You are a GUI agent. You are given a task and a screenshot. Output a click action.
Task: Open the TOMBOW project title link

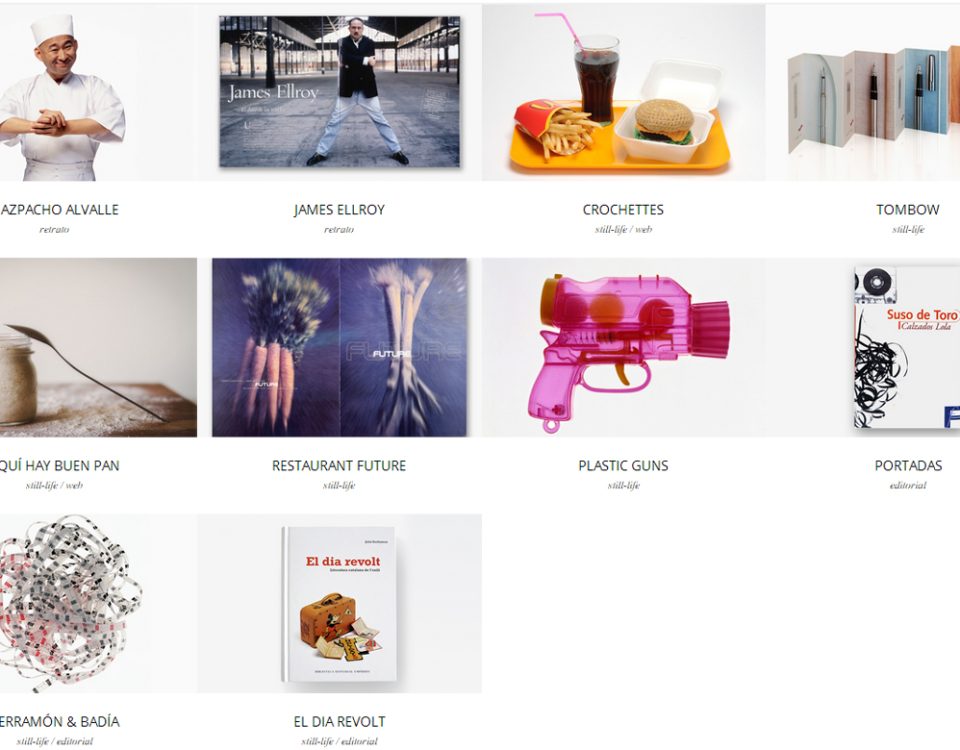tap(907, 209)
